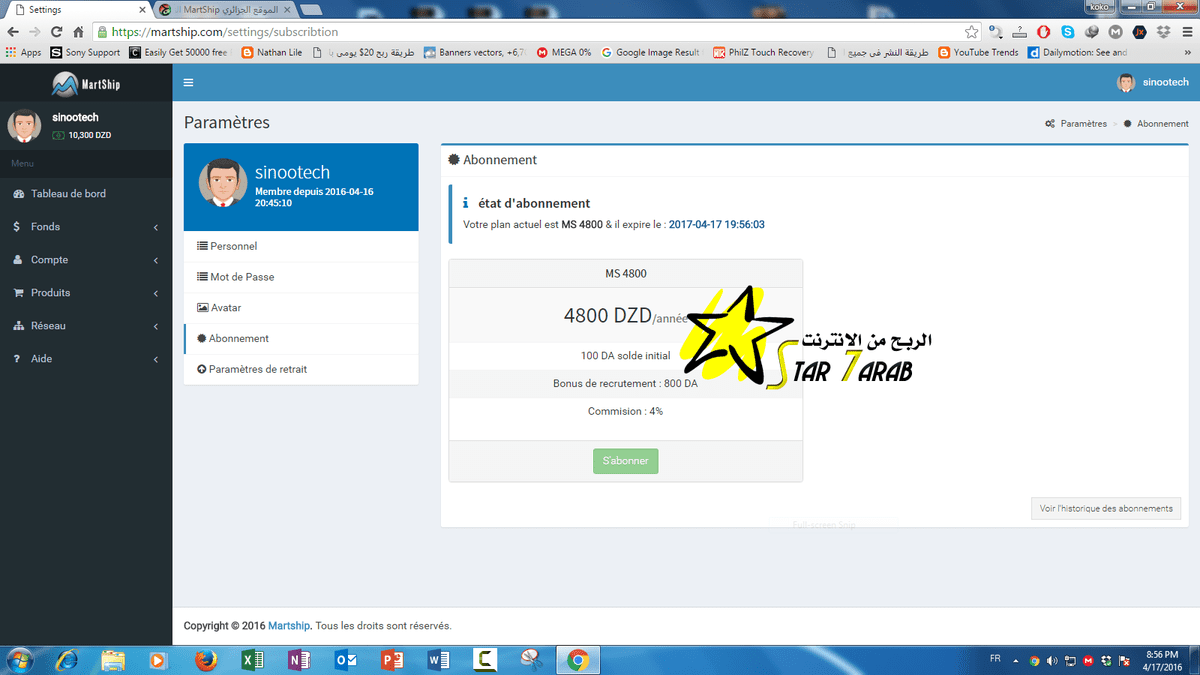The image size is (1200, 675).
Task: Click the FR language indicator
Action: pos(995,659)
